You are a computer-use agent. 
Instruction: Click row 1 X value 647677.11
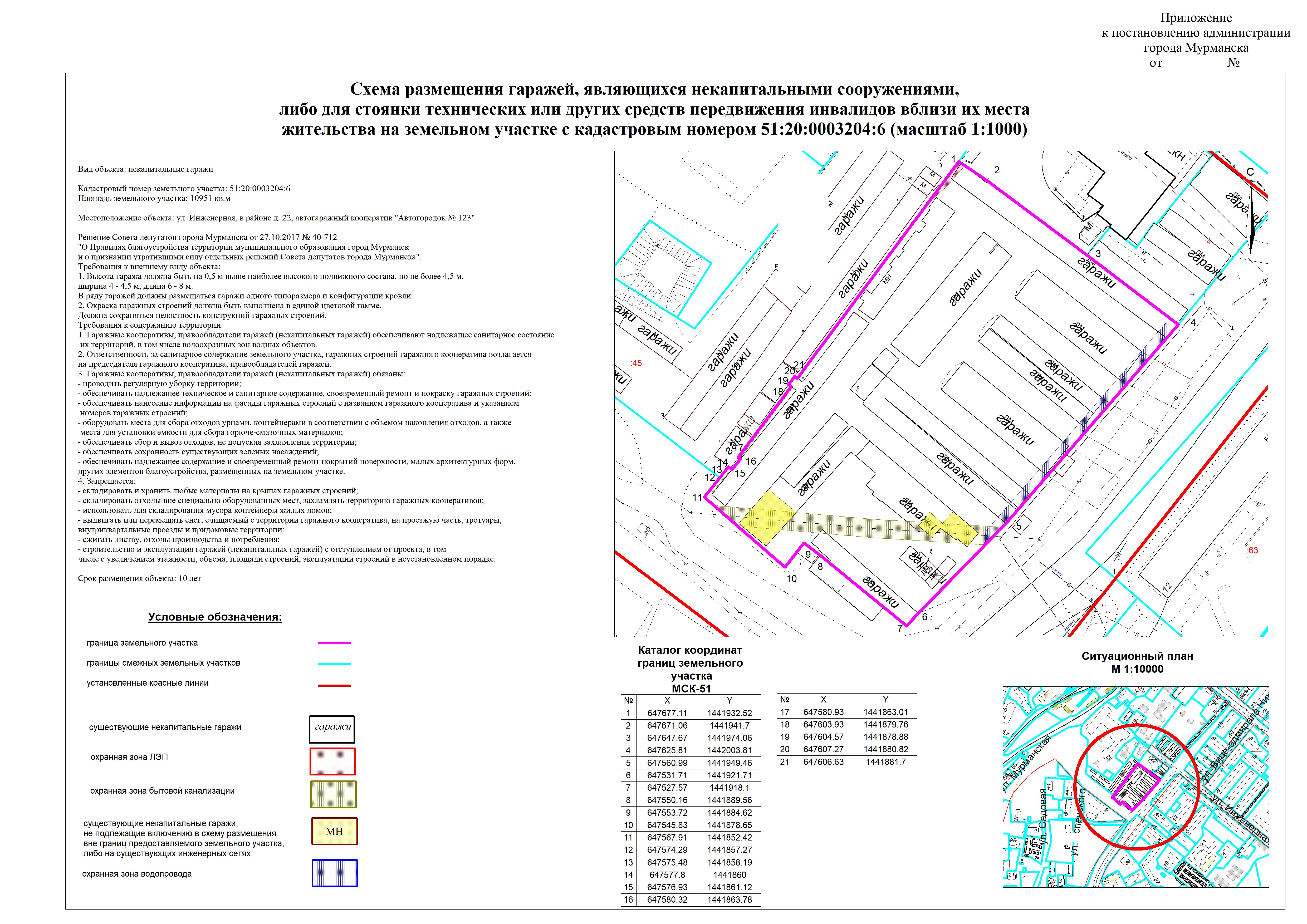(667, 713)
